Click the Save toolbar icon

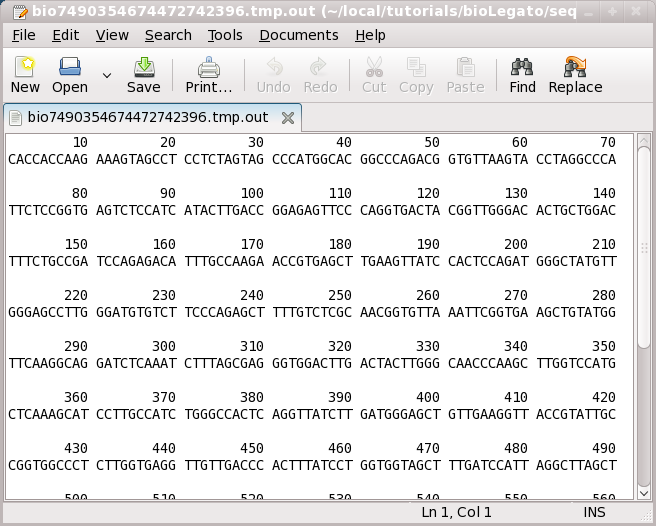[144, 67]
